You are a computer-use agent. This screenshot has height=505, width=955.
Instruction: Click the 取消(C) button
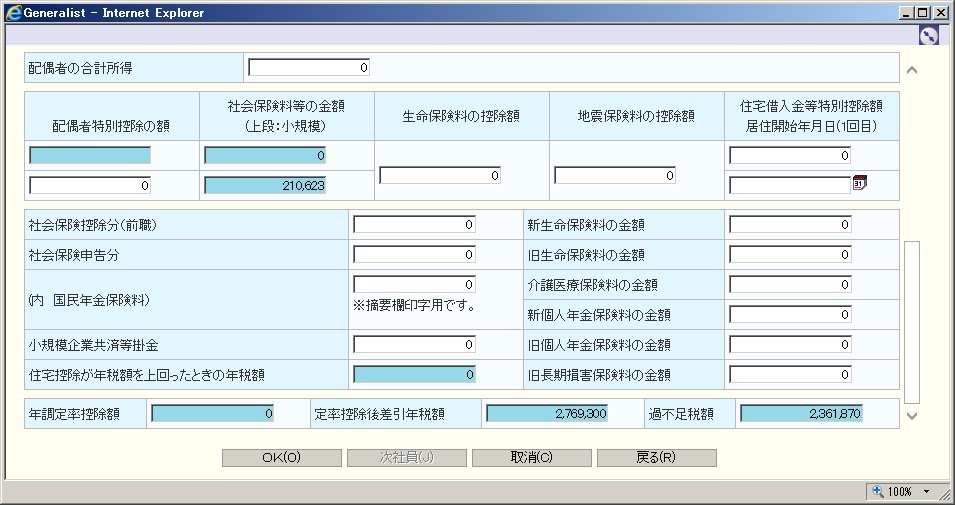click(x=532, y=457)
